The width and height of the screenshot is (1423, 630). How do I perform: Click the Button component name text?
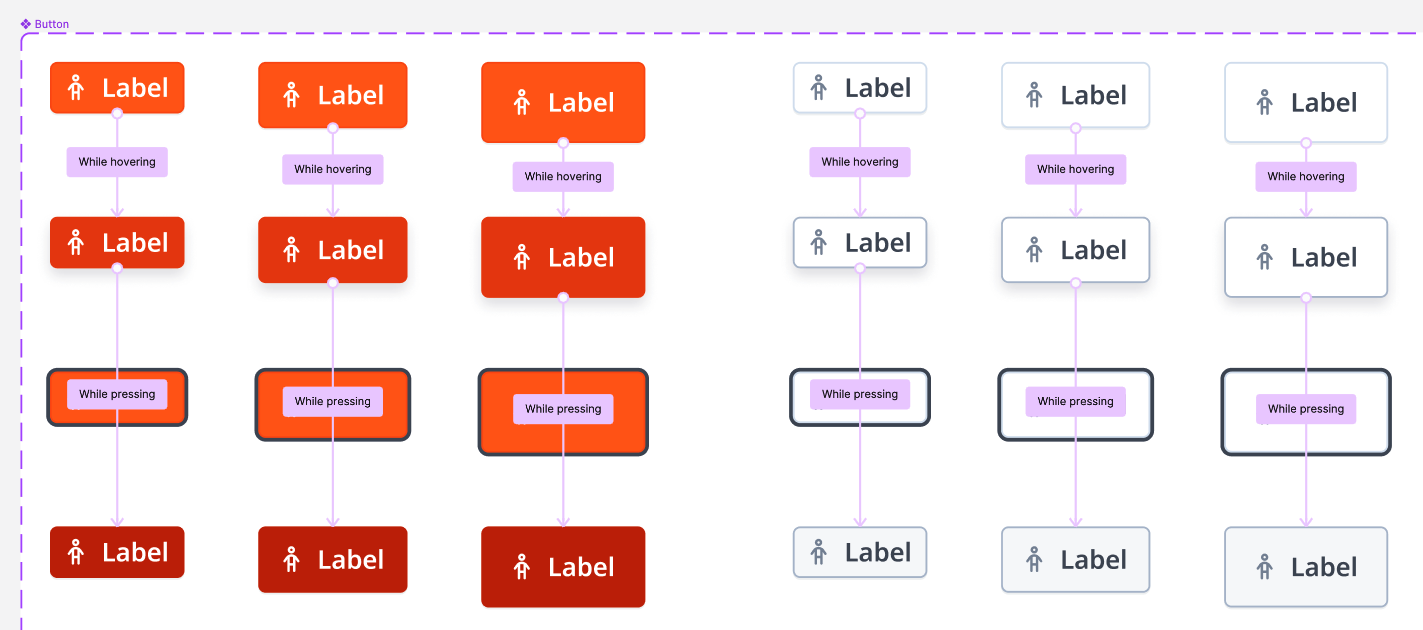[x=51, y=23]
